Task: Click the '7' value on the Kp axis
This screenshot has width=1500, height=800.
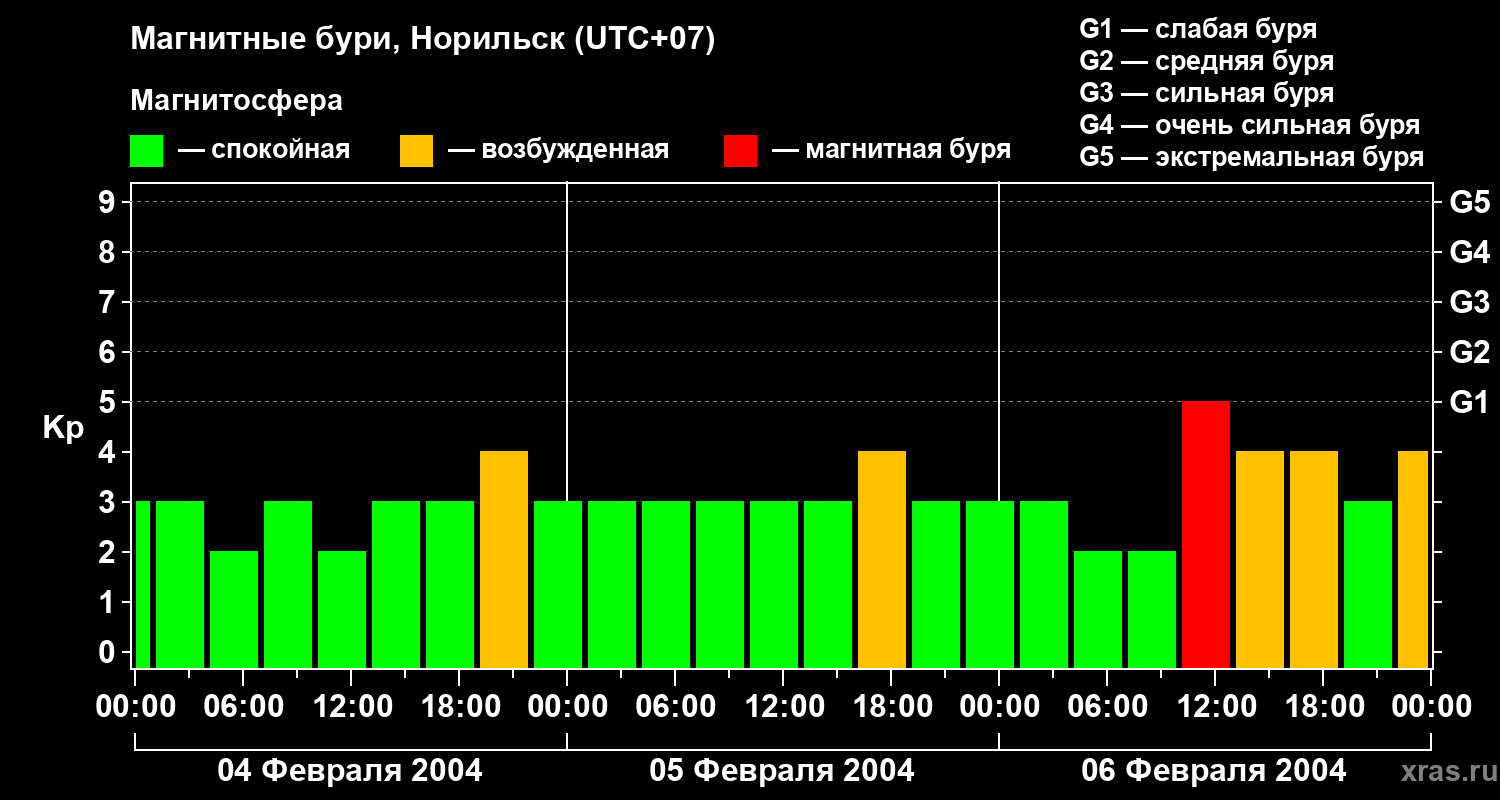Action: coord(109,302)
